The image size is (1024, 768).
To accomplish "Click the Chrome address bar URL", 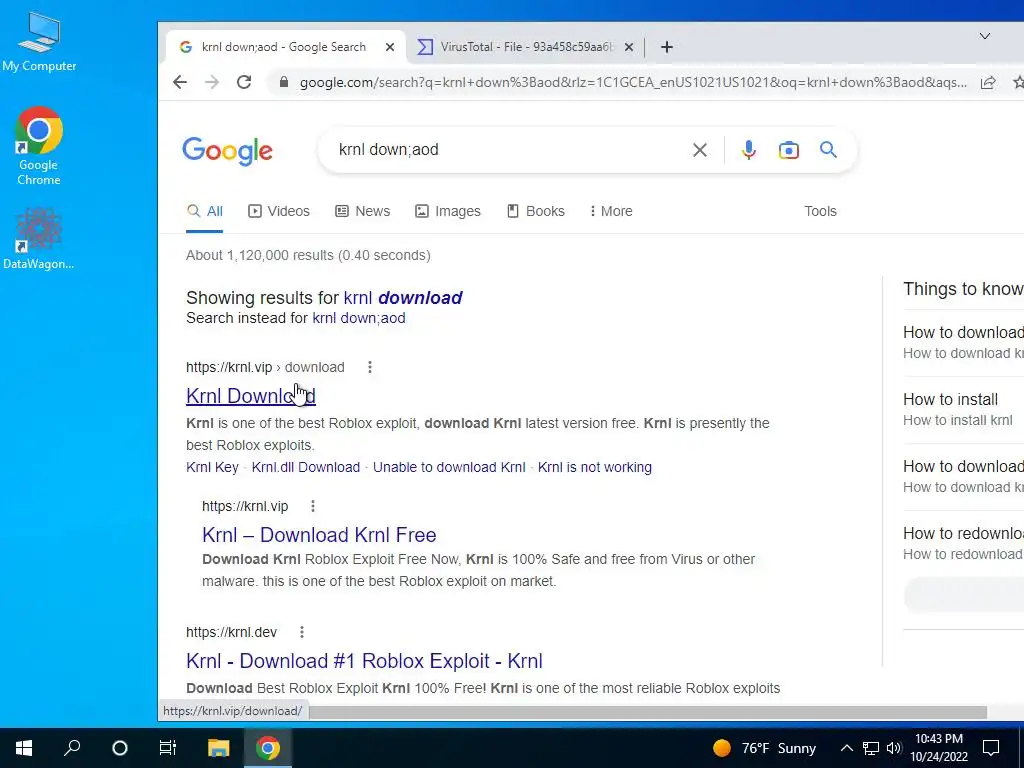I will click(x=633, y=82).
